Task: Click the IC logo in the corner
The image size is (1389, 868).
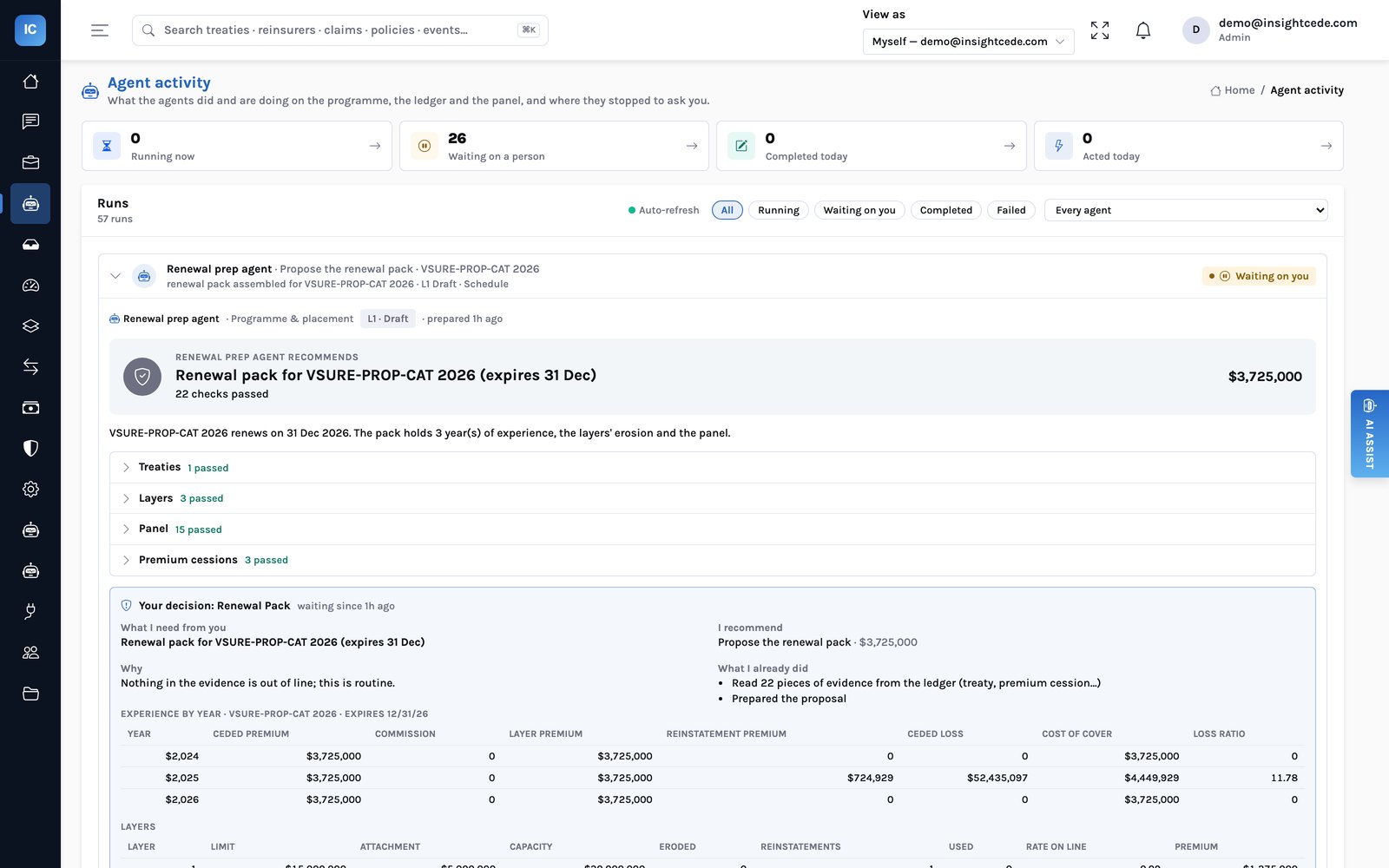Action: 30,30
